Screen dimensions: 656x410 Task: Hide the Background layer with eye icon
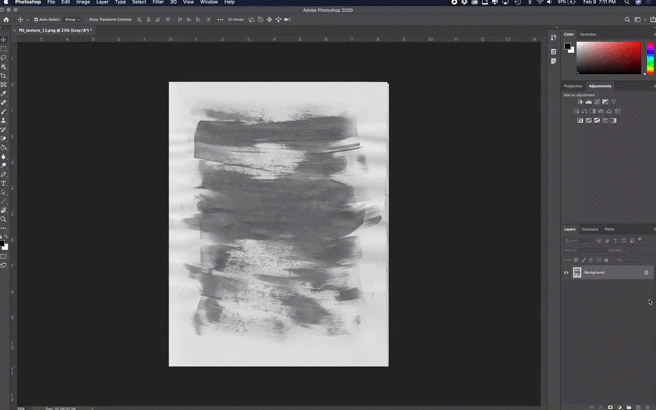566,273
